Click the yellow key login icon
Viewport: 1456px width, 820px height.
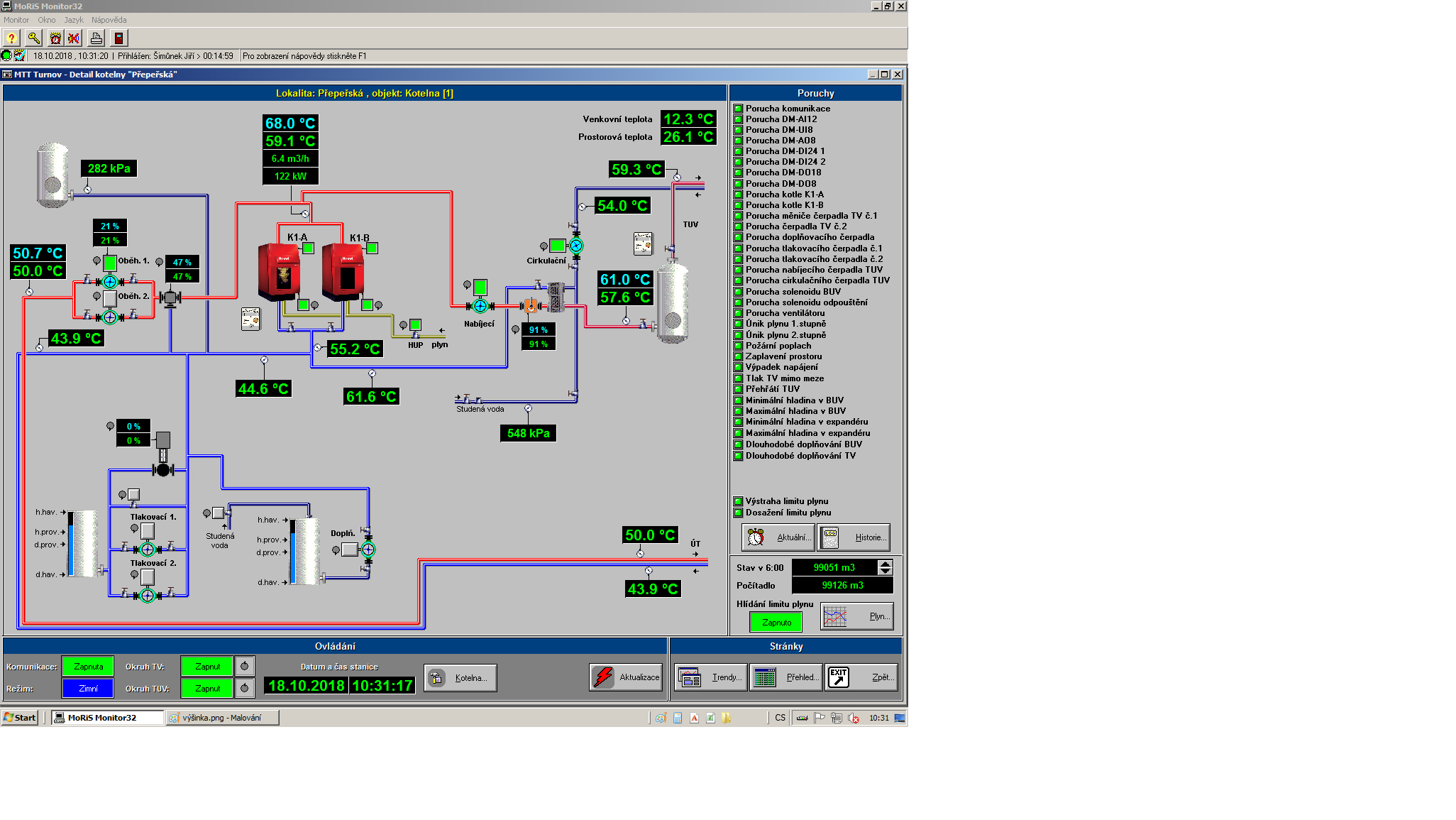coord(33,38)
